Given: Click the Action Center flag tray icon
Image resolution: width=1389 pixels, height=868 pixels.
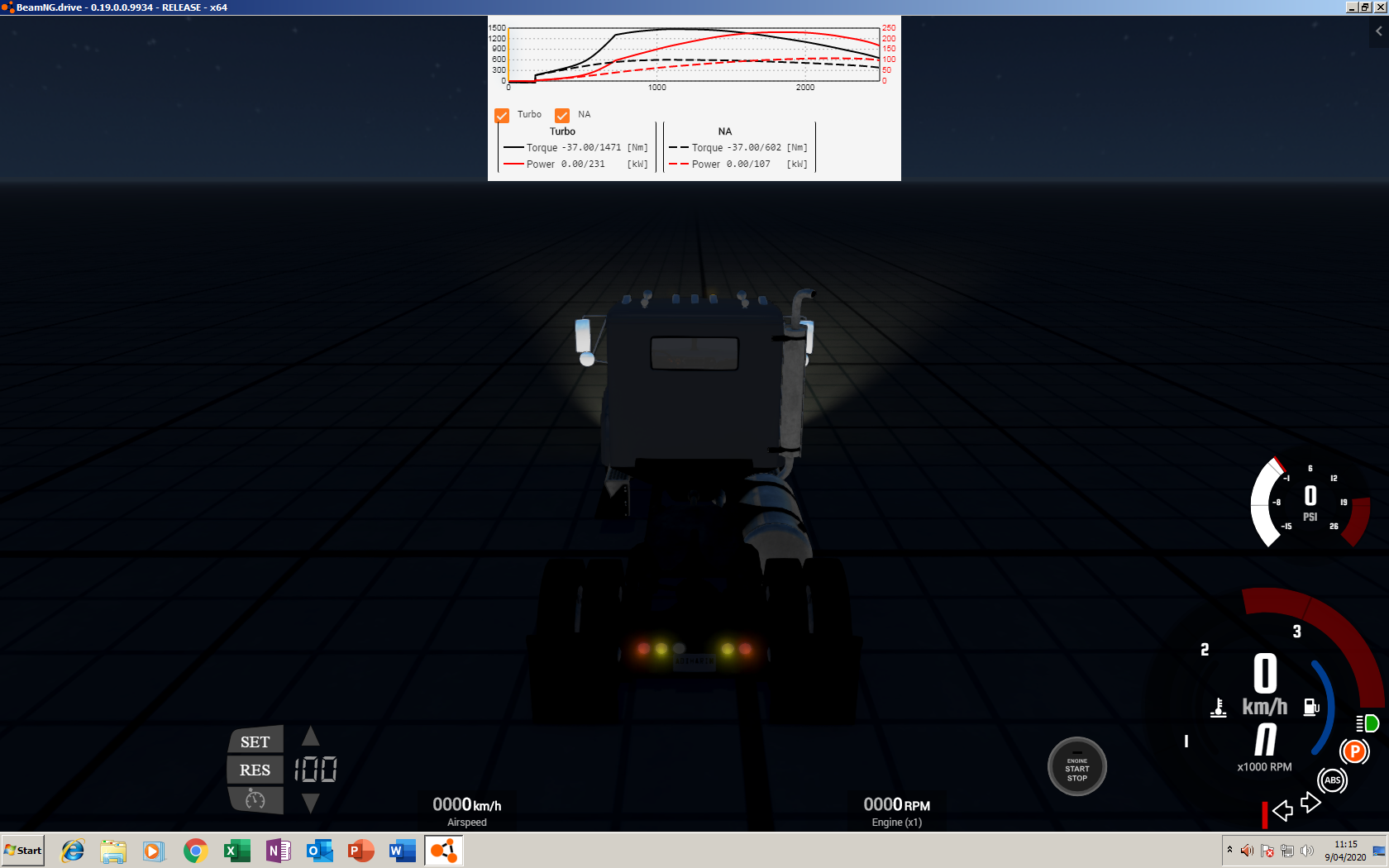Looking at the screenshot, I should (1267, 851).
